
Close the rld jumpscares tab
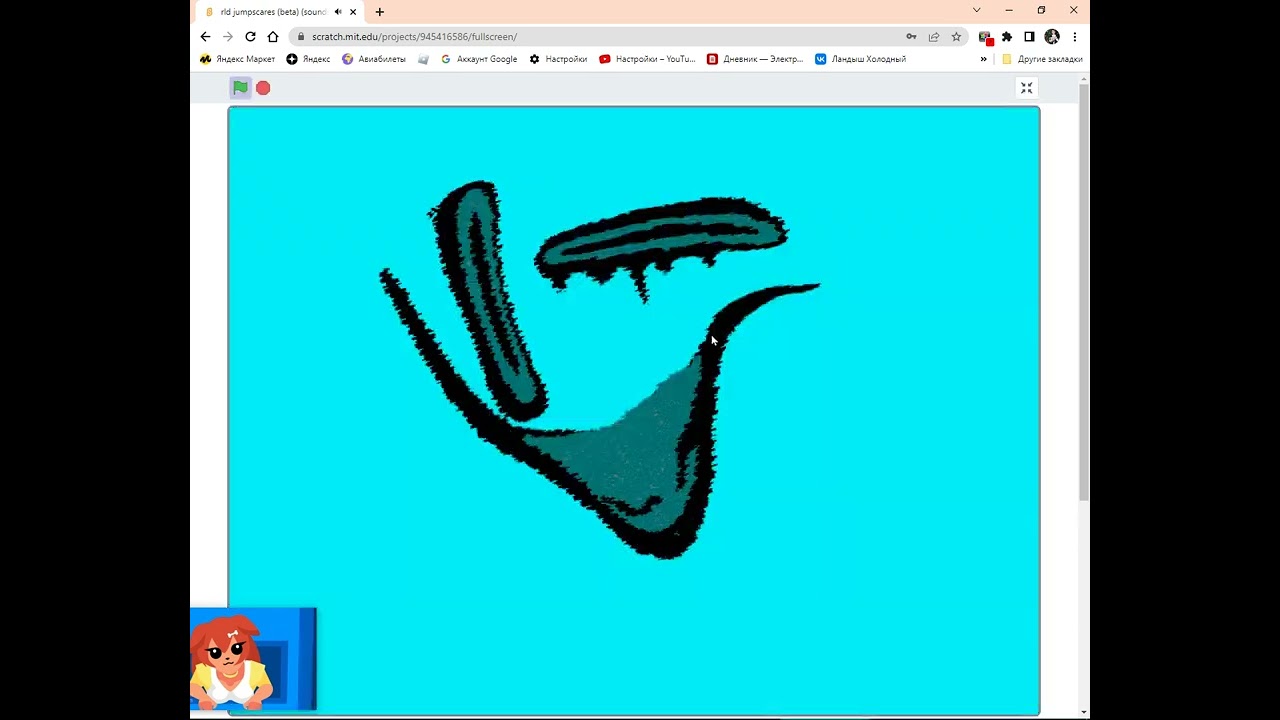pyautogui.click(x=353, y=12)
